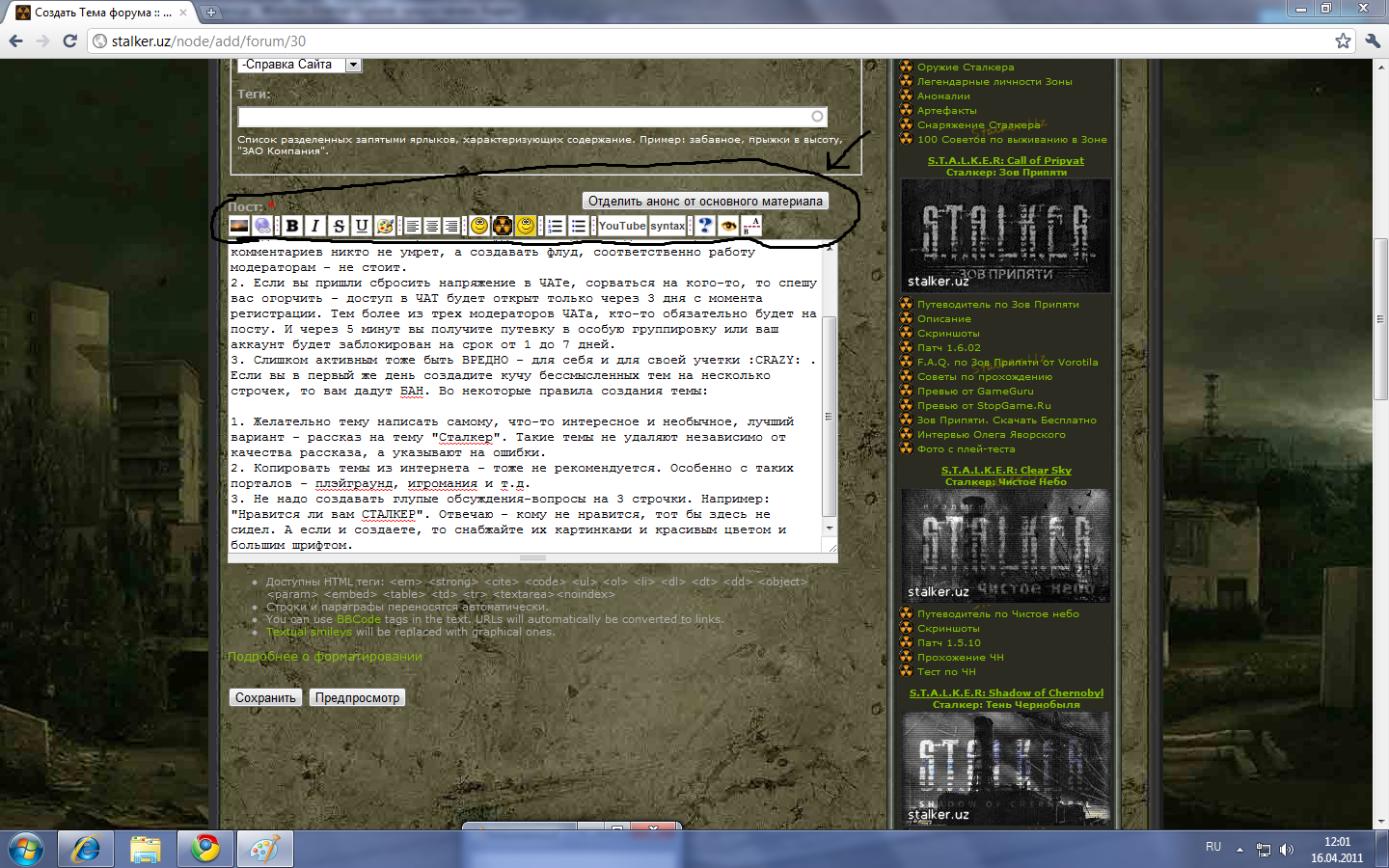
Task: Bookmark page with the star icon
Action: tap(1343, 41)
